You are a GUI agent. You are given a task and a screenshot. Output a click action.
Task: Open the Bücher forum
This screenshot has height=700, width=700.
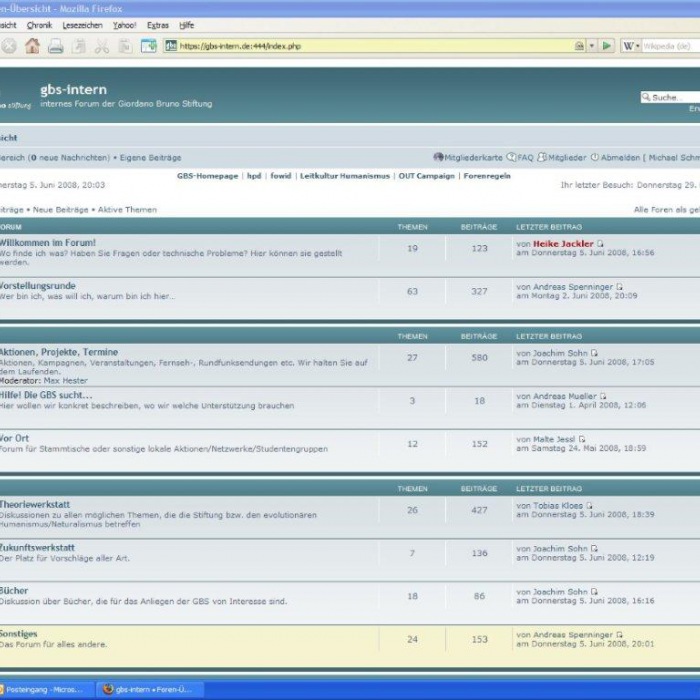(14, 591)
